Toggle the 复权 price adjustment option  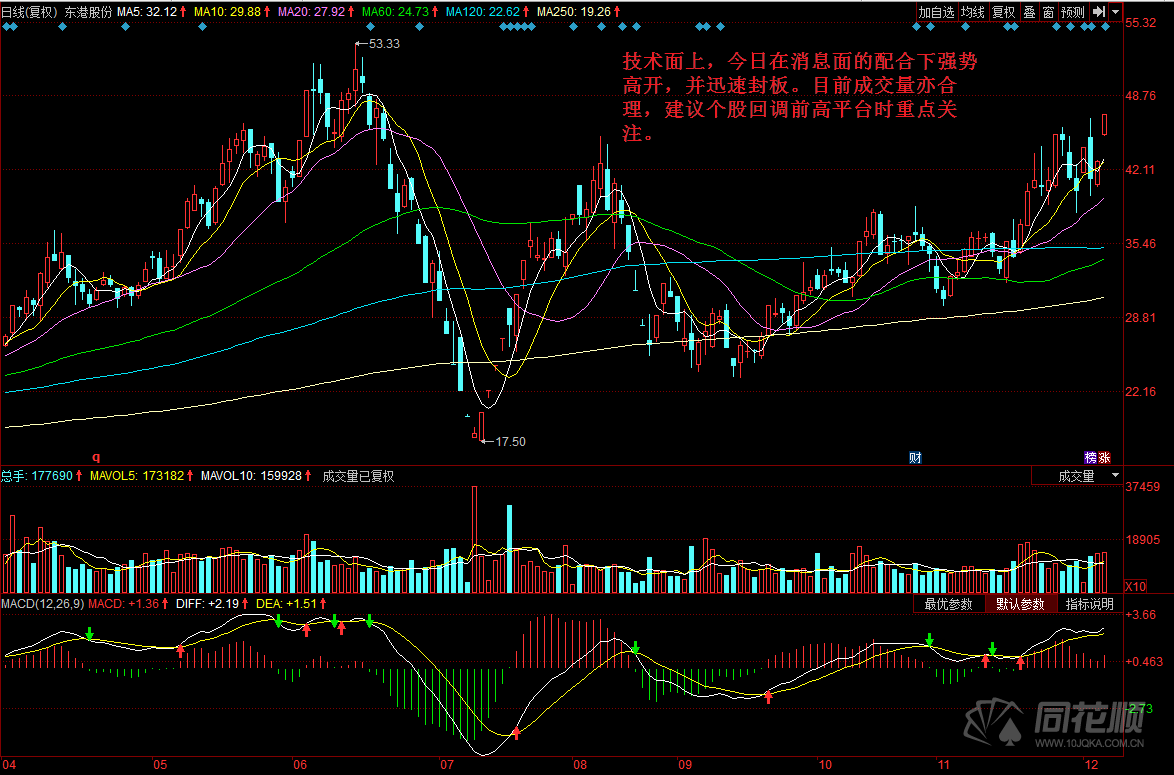(x=1003, y=12)
